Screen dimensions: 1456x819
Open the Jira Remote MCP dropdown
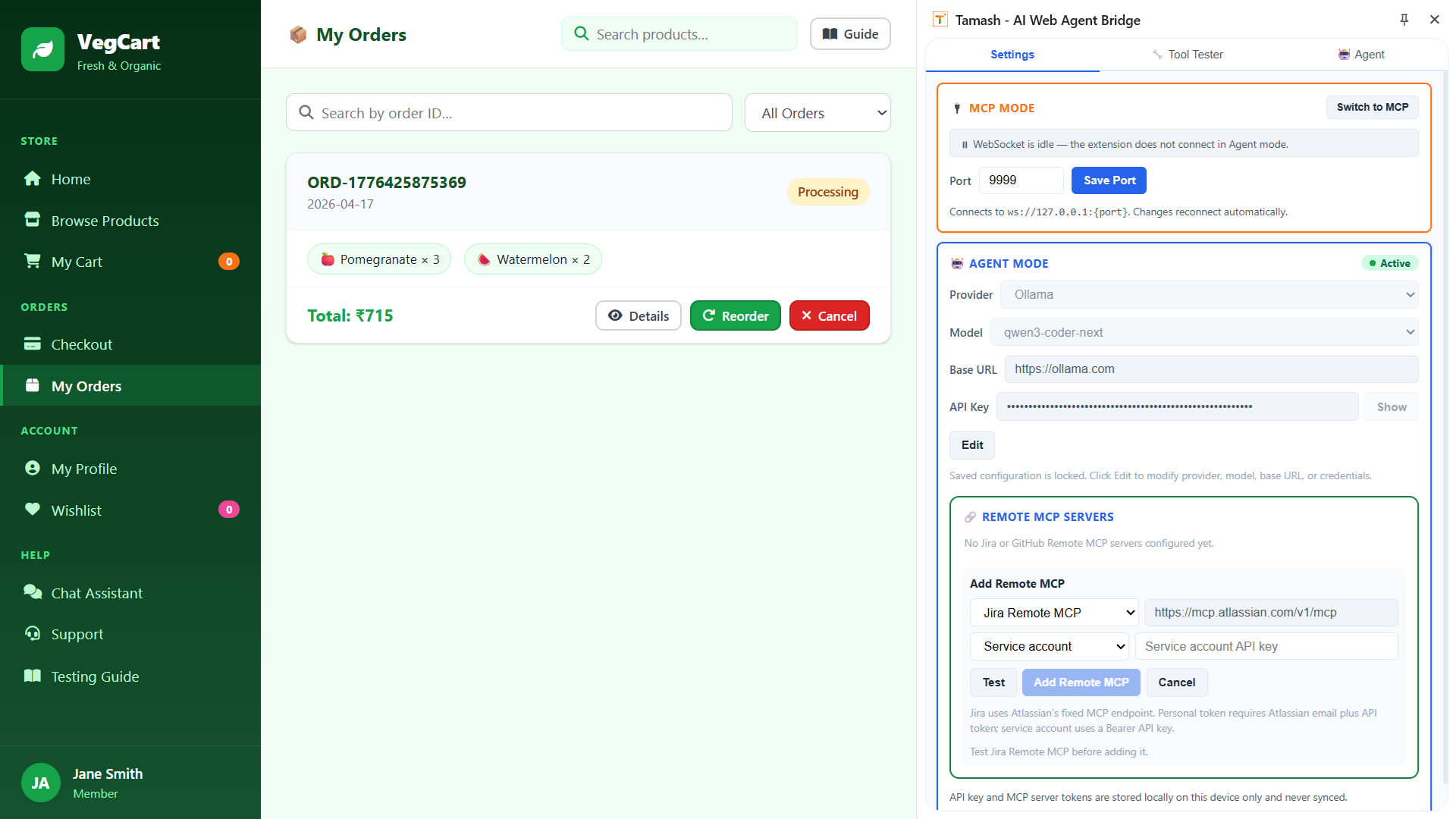[1053, 613]
